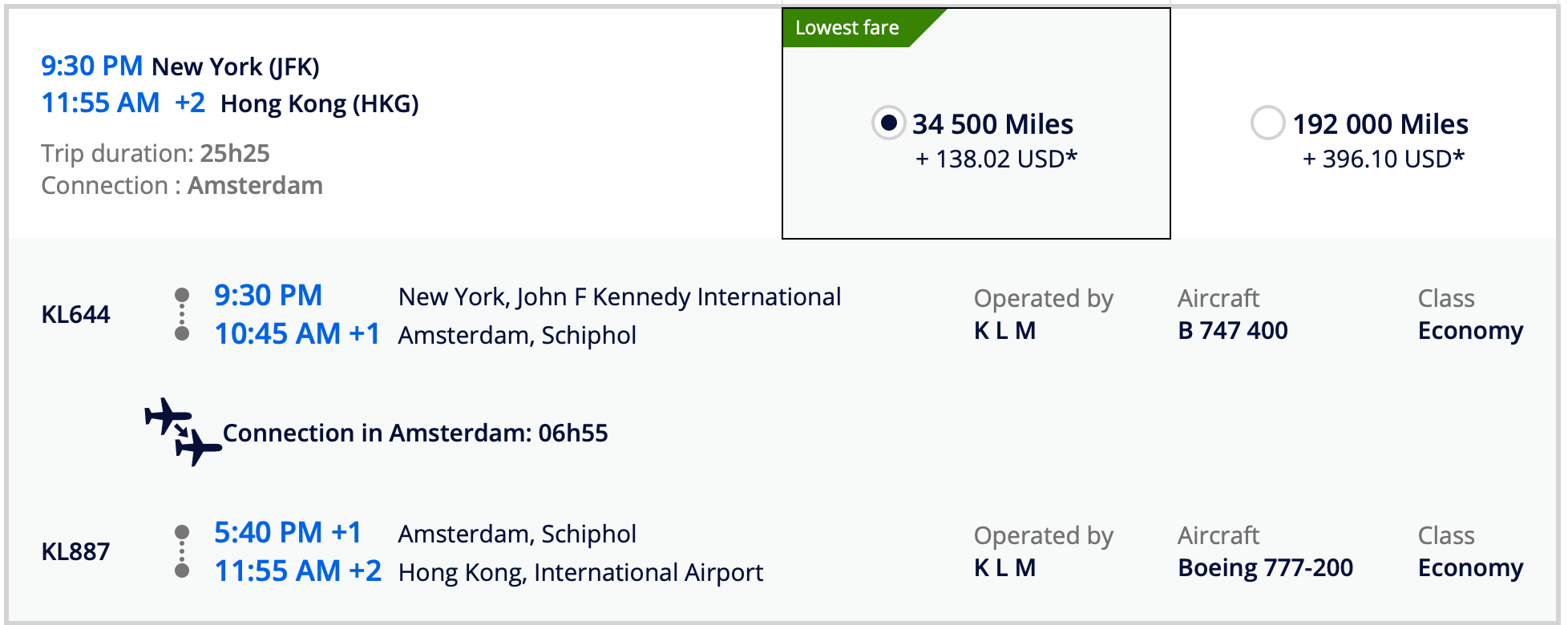Viewport: 1568px width, 625px height.
Task: Expand the Connection in Amsterdam section
Action: click(415, 433)
